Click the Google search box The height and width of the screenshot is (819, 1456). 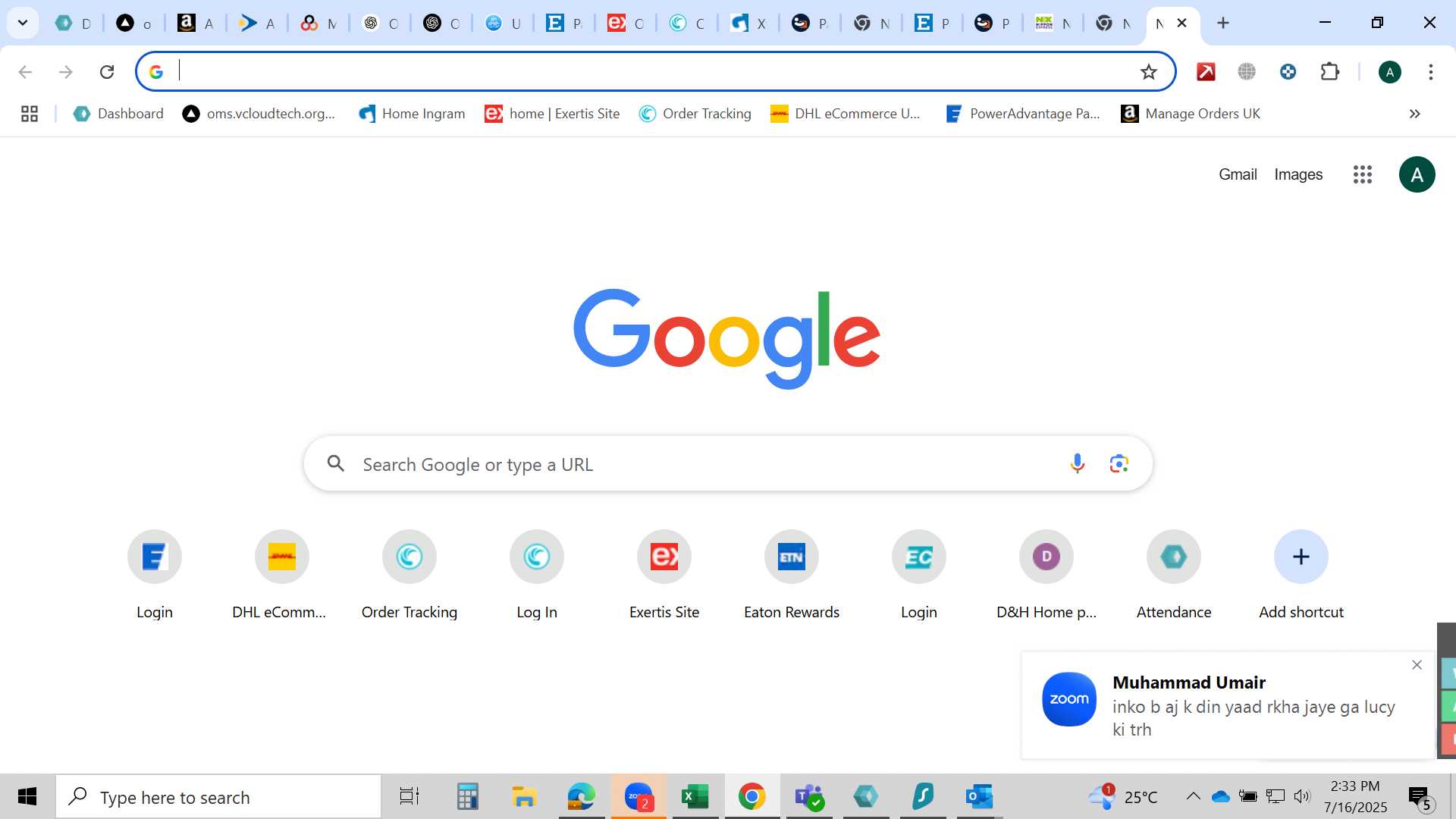(x=728, y=463)
